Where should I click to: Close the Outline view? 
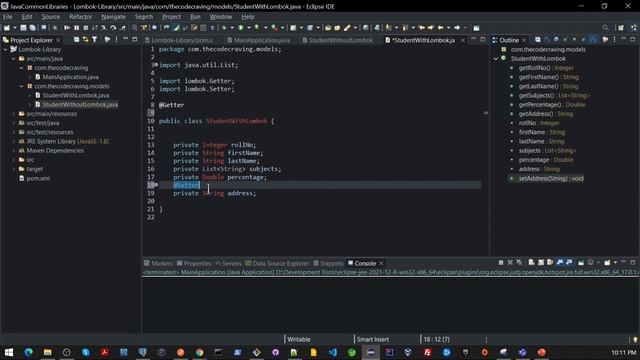click(x=524, y=40)
